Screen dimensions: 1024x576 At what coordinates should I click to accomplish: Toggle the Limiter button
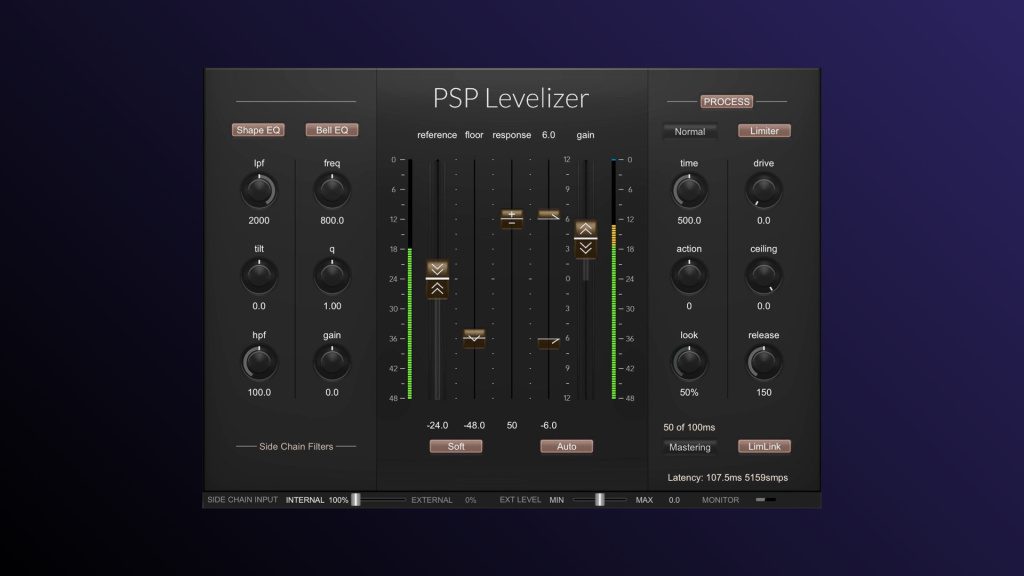pos(764,131)
